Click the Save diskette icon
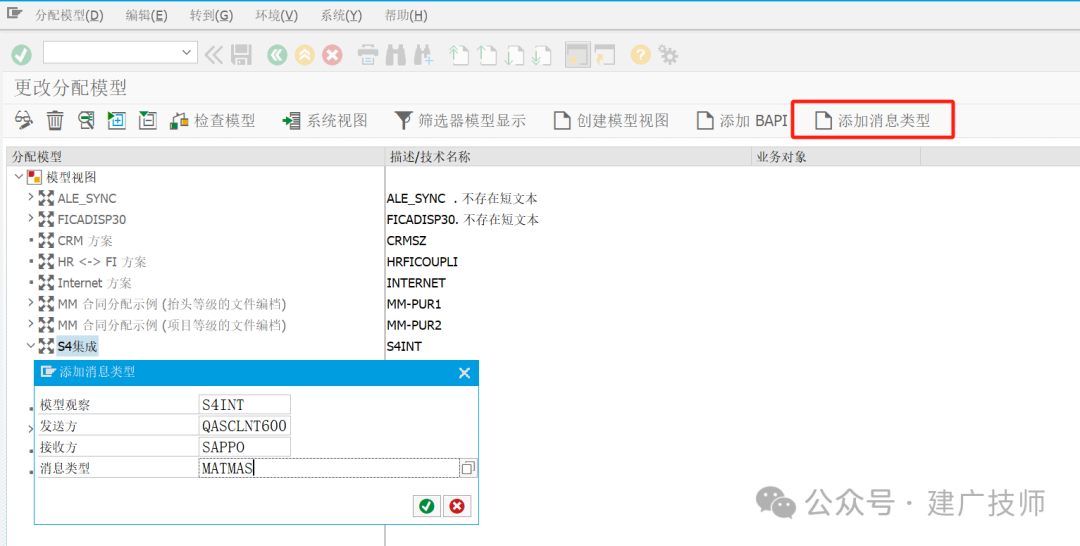Image resolution: width=1080 pixels, height=546 pixels. click(241, 54)
